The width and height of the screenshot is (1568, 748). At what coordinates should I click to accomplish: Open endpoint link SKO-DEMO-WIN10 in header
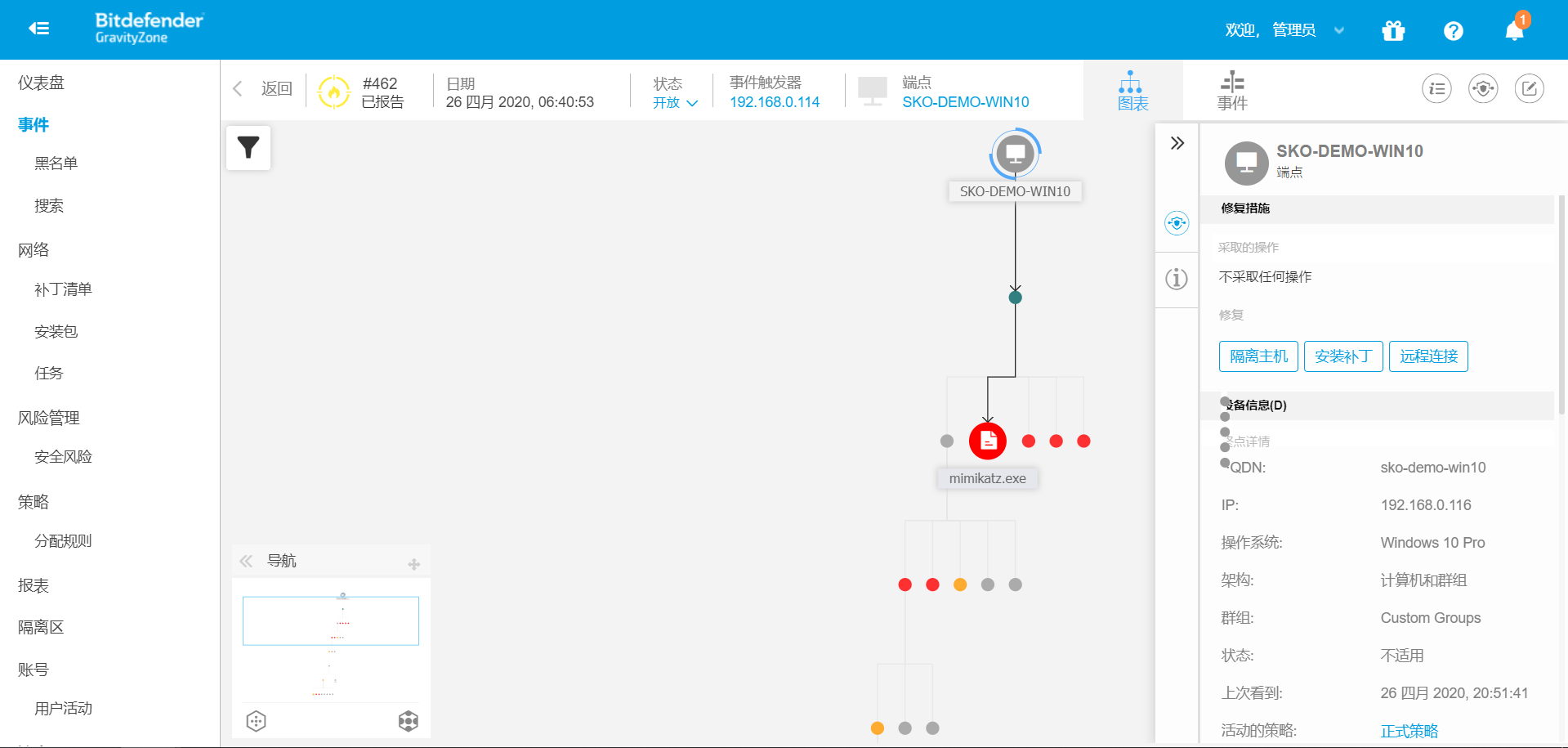tap(965, 102)
